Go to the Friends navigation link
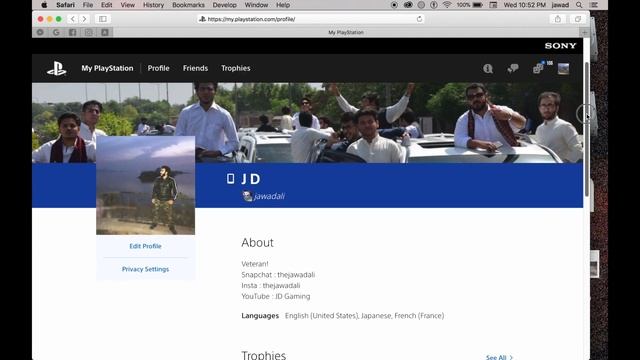This screenshot has width=640, height=360. point(195,68)
